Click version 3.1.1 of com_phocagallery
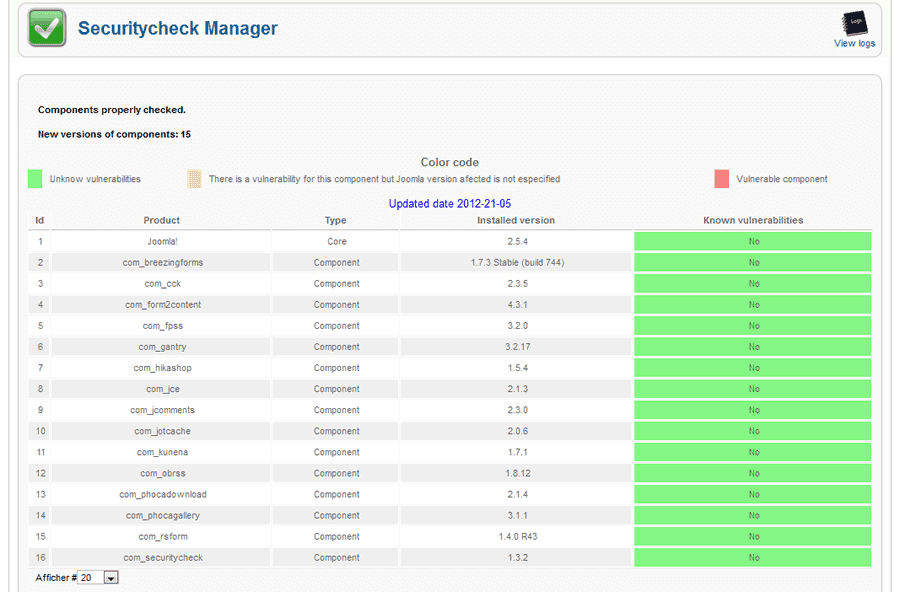 [517, 516]
